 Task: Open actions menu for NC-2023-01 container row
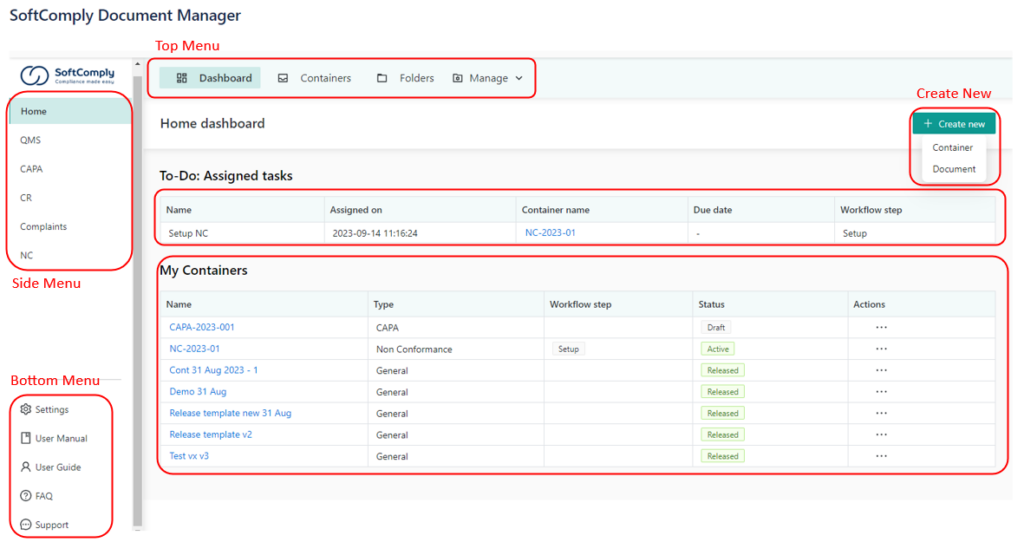881,349
